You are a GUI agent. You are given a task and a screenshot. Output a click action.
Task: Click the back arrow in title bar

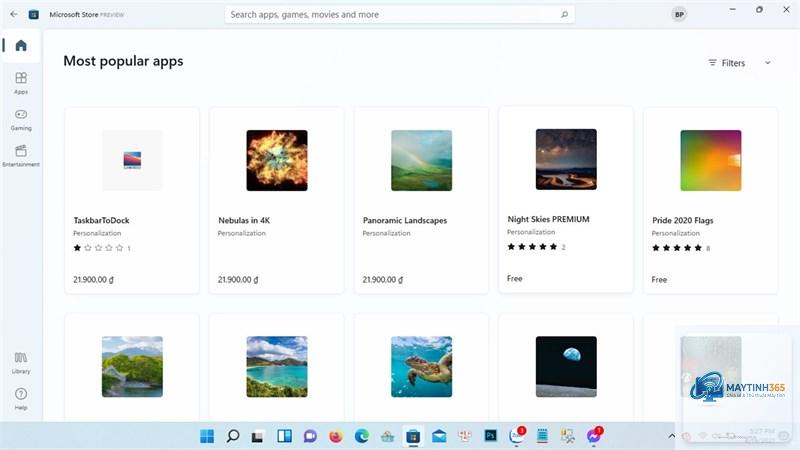click(14, 14)
